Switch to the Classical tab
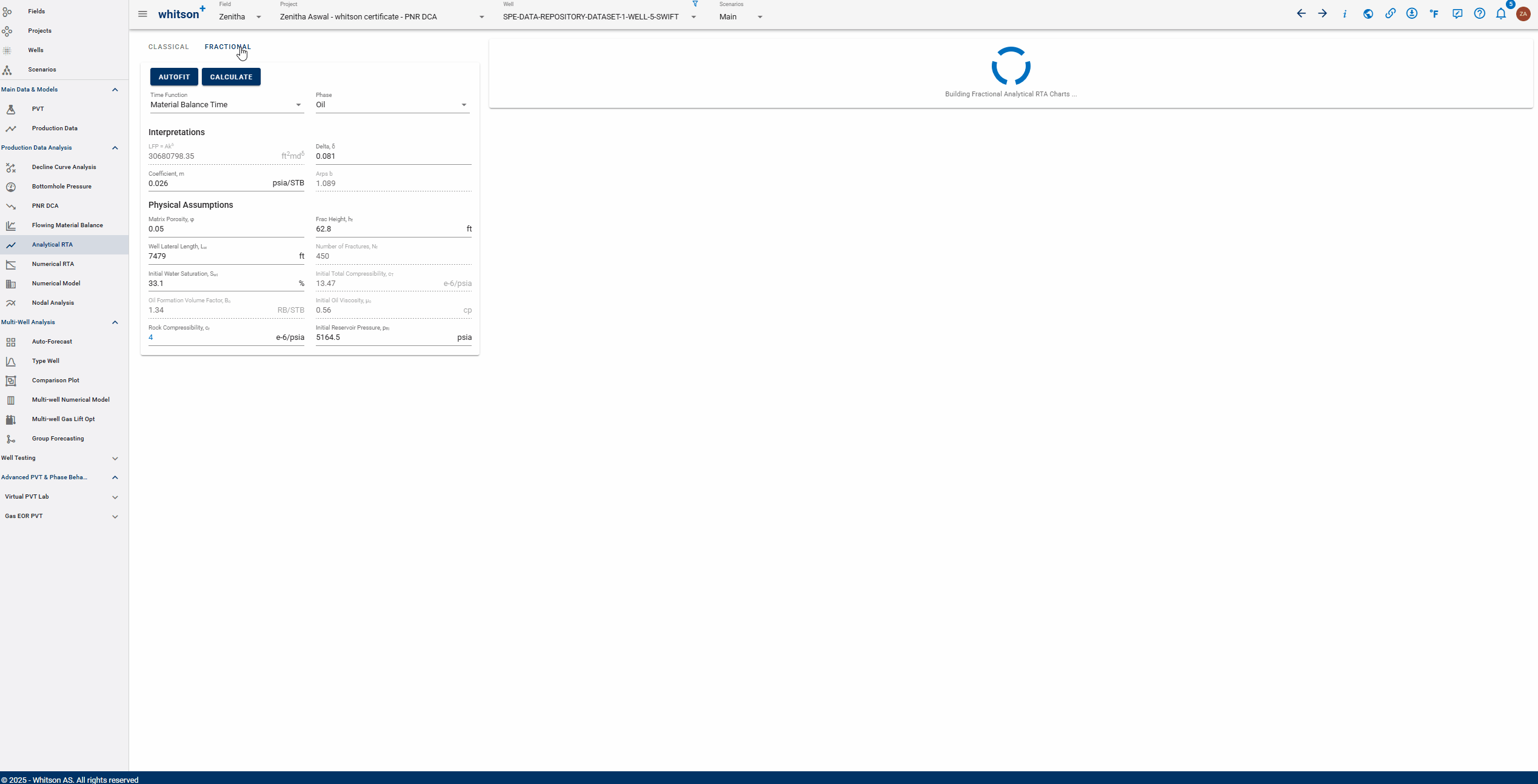The height and width of the screenshot is (784, 1538). [x=169, y=47]
